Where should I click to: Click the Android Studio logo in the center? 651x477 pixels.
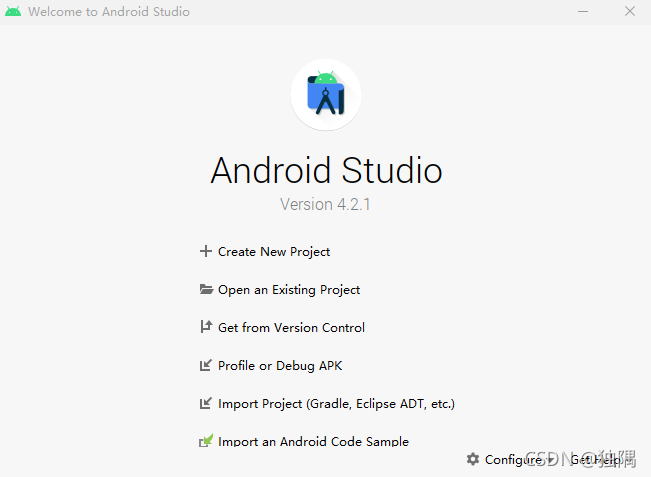(x=326, y=95)
